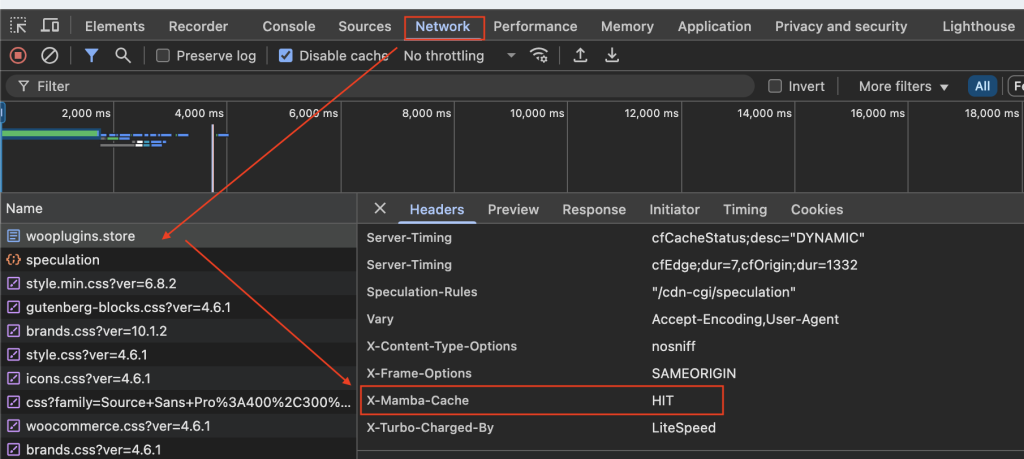Import HAR file upload icon

pos(580,56)
